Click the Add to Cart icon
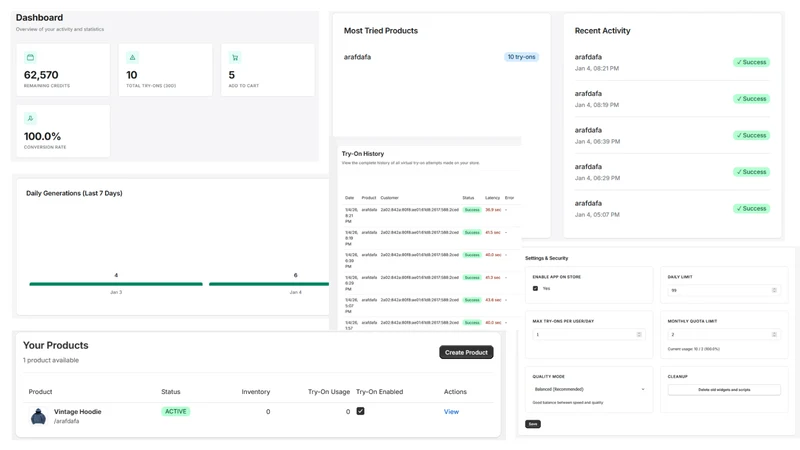The height and width of the screenshot is (450, 800). (x=235, y=58)
